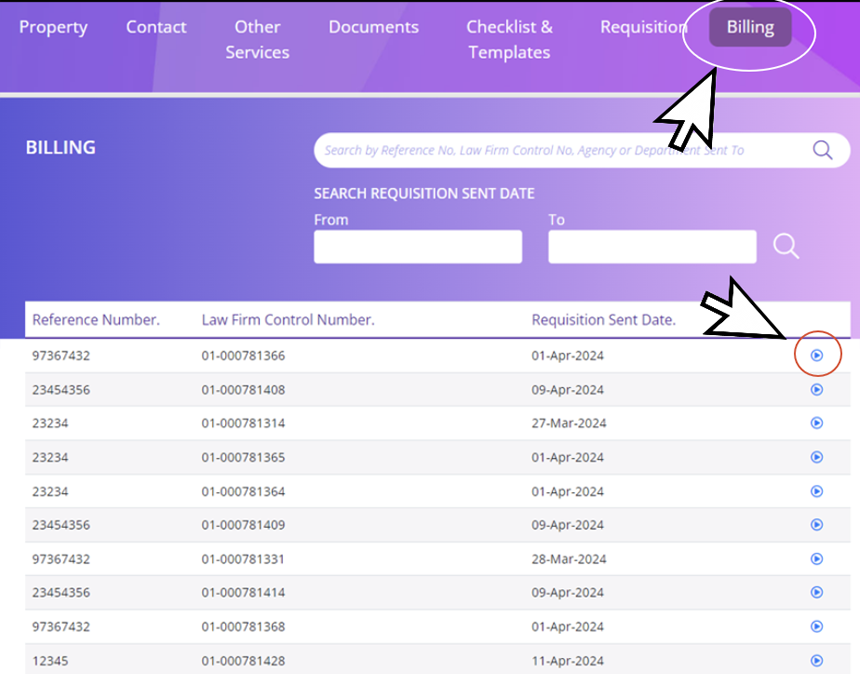
Task: Click the arrow icon for the 28-Mar-2024 row
Action: (816, 558)
